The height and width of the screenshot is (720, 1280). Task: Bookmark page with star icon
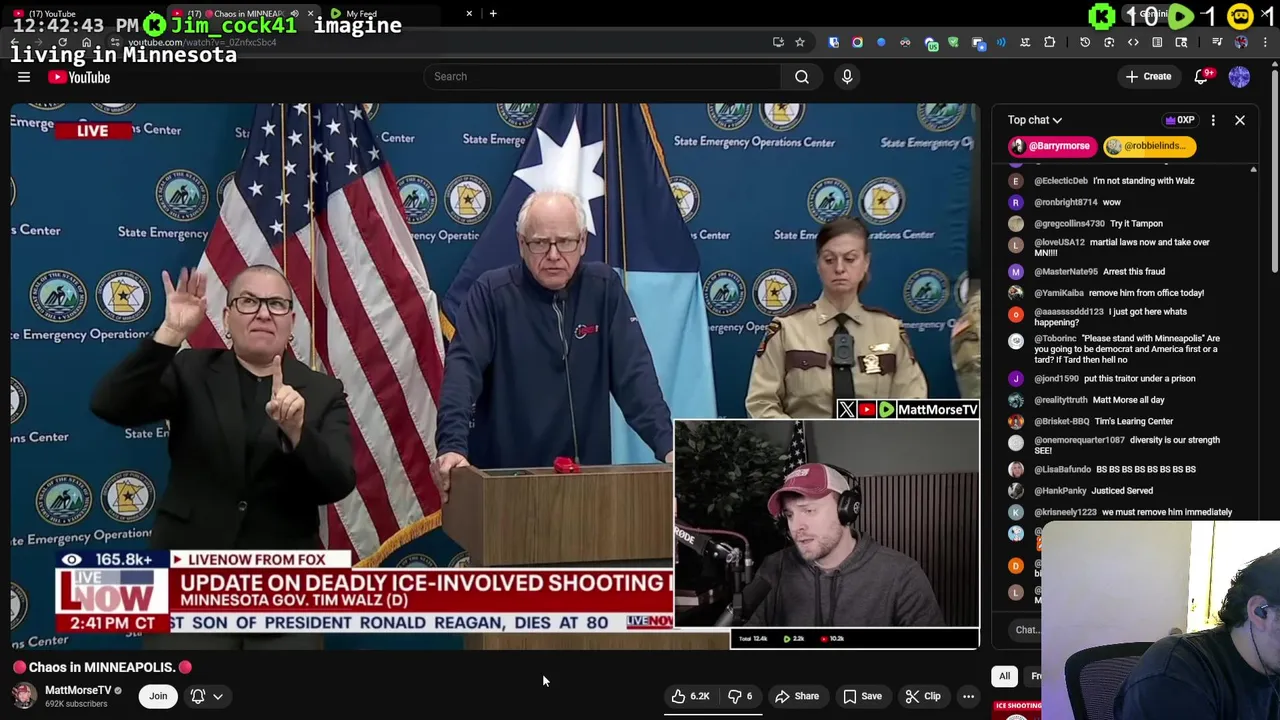tap(800, 42)
